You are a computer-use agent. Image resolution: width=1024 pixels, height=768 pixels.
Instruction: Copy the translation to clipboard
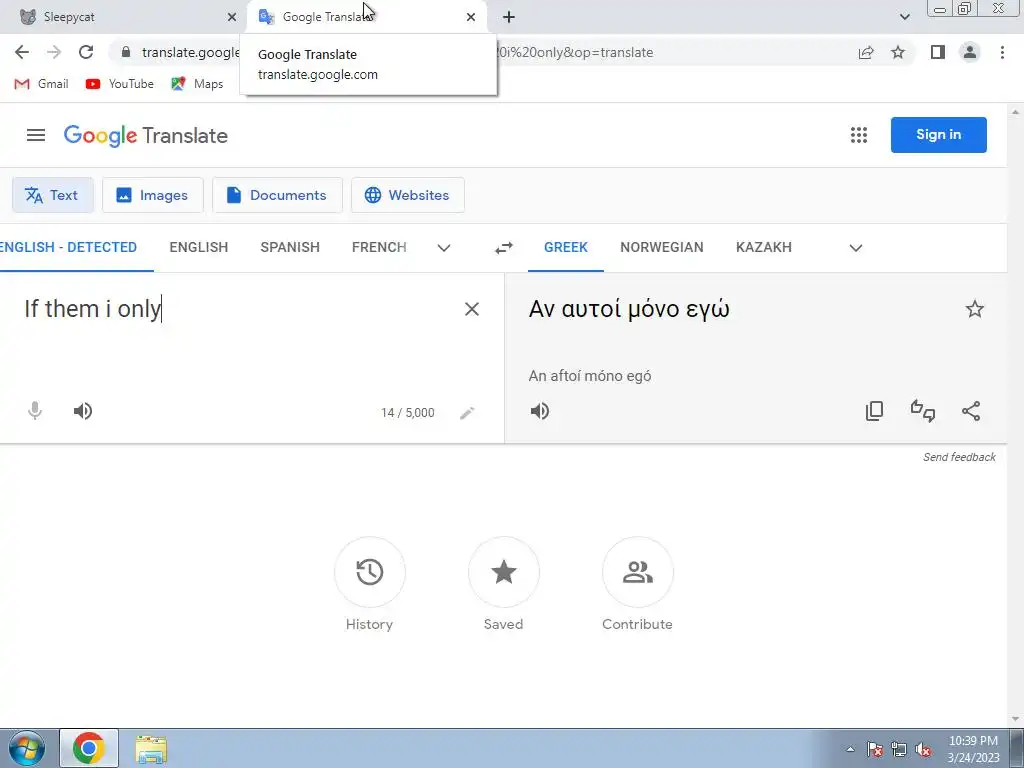click(874, 411)
